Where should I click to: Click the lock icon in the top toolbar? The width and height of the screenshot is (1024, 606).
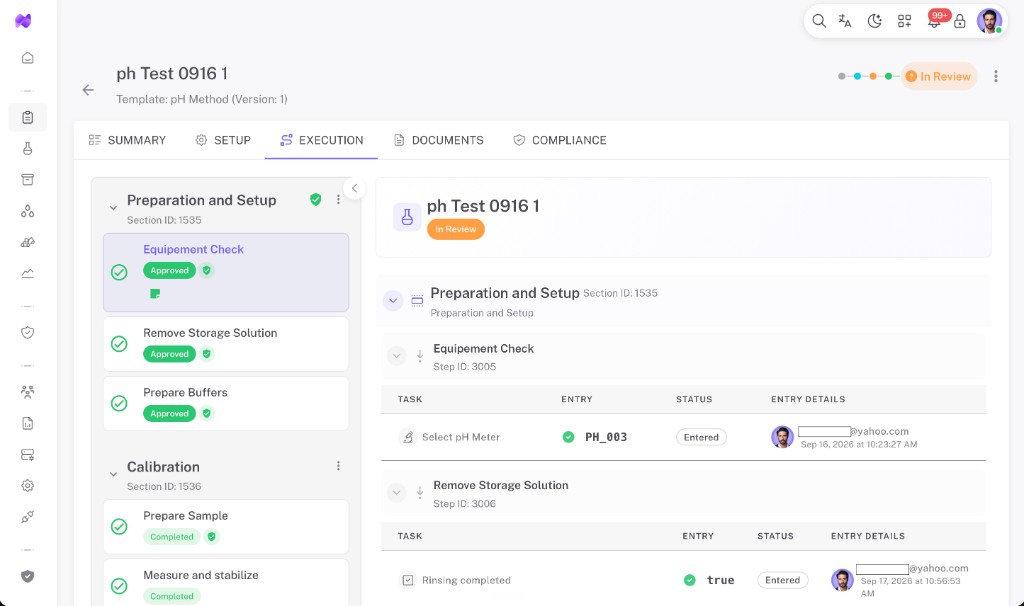(959, 21)
